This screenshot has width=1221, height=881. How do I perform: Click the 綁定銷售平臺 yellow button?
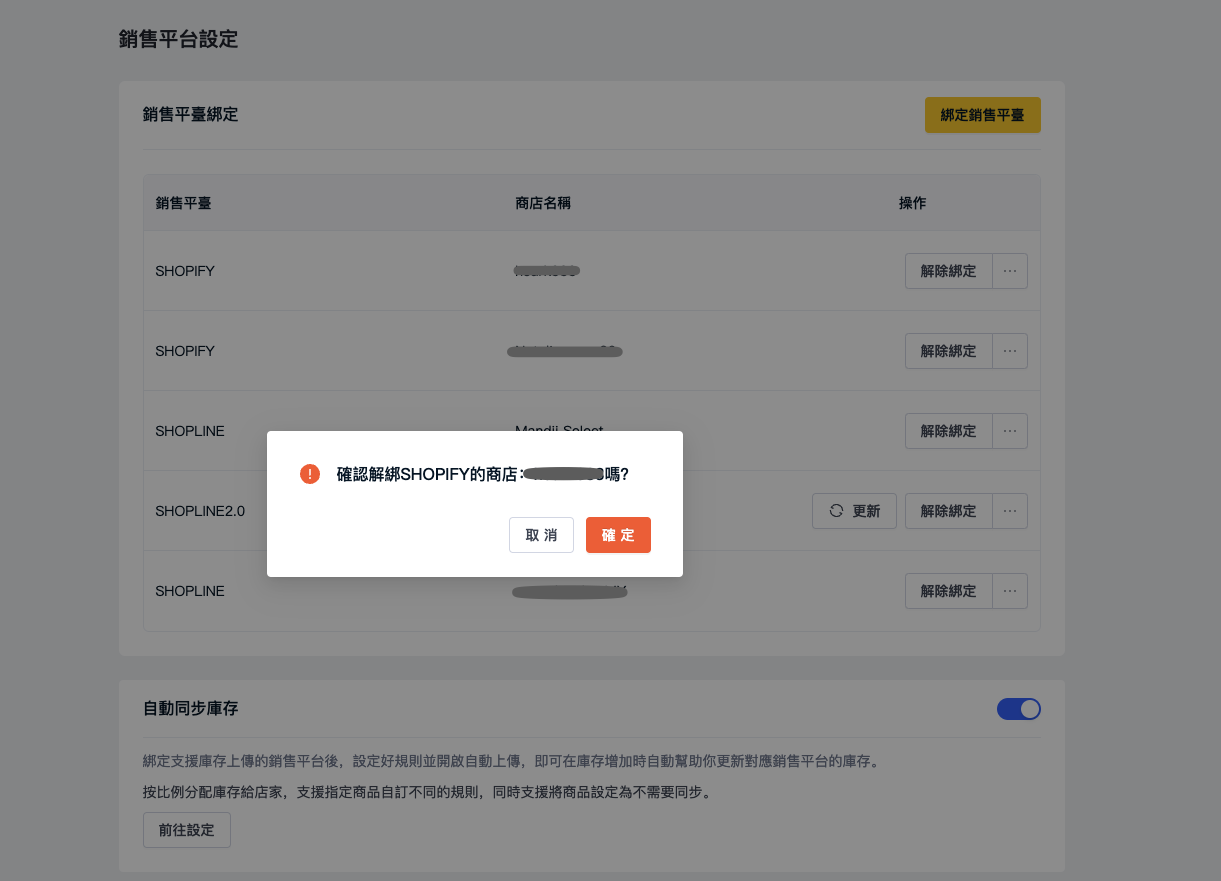pyautogui.click(x=982, y=115)
